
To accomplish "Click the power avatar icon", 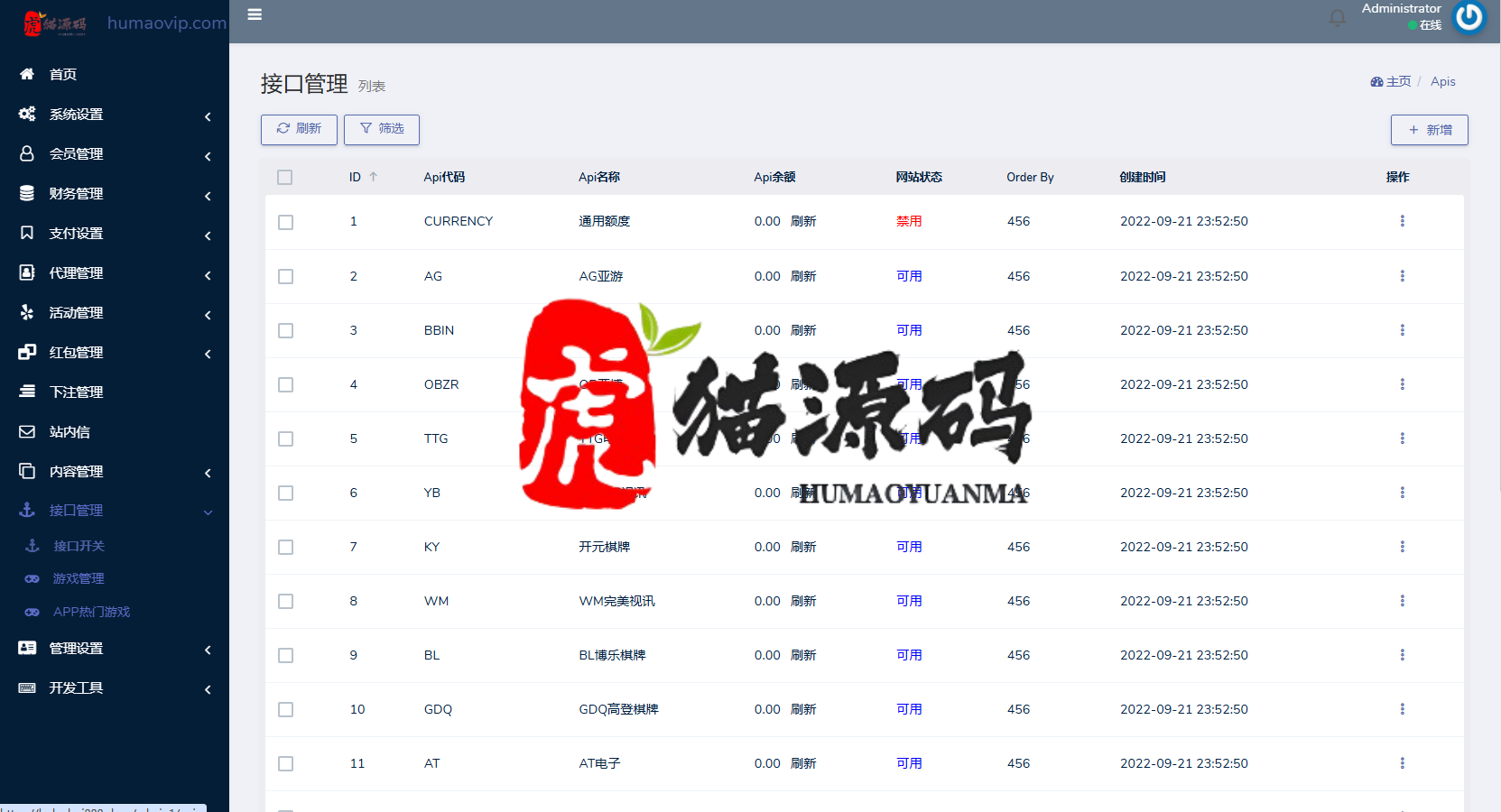I will click(x=1469, y=16).
